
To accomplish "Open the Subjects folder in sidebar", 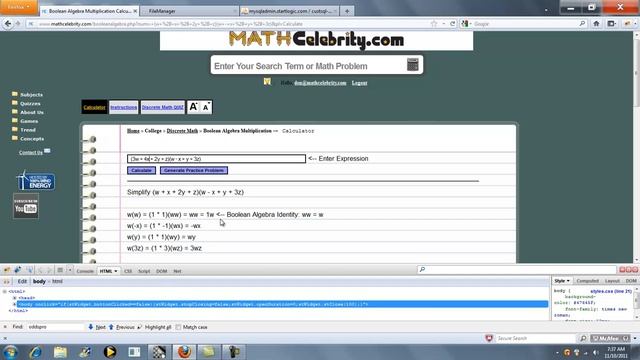I will 27,94.
